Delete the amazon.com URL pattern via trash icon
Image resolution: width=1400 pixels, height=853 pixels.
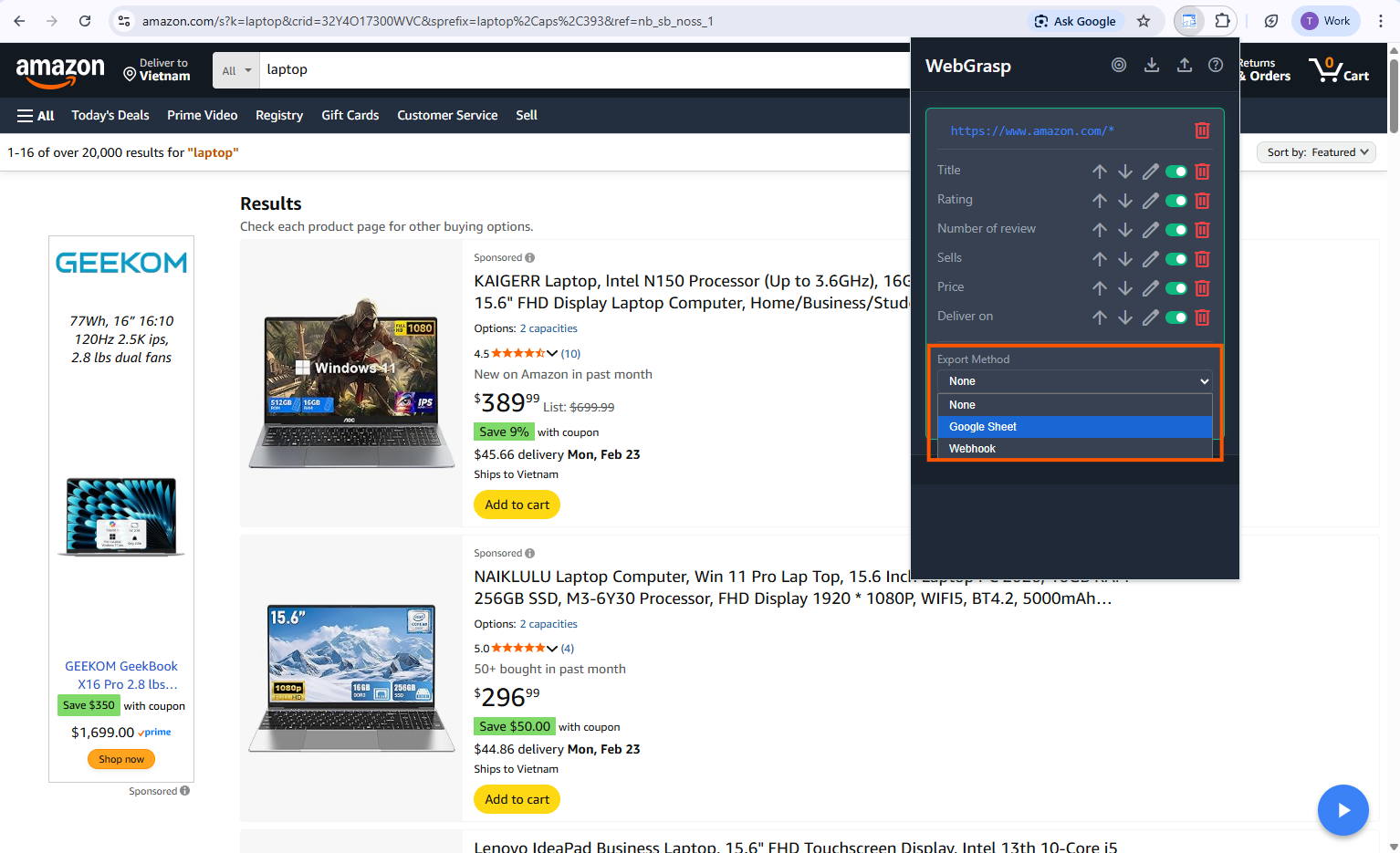1202,130
